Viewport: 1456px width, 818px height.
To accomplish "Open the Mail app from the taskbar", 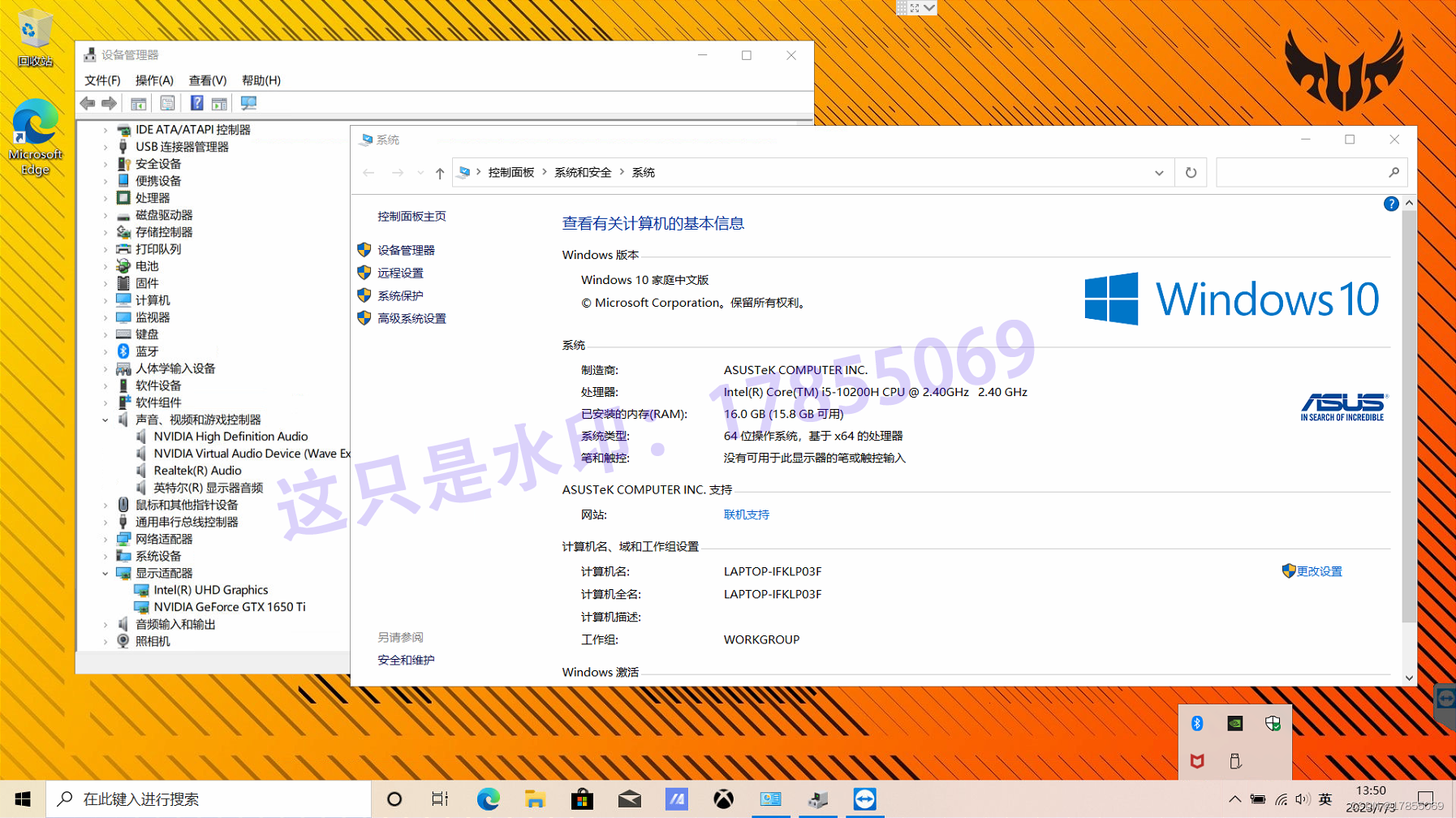I will click(x=629, y=799).
